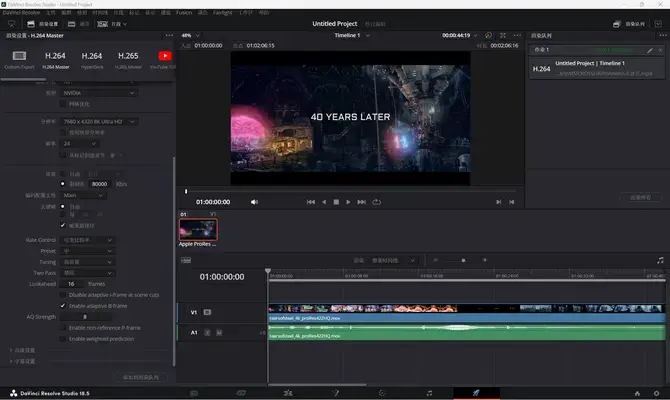Mute the A1 audio track

[219, 332]
